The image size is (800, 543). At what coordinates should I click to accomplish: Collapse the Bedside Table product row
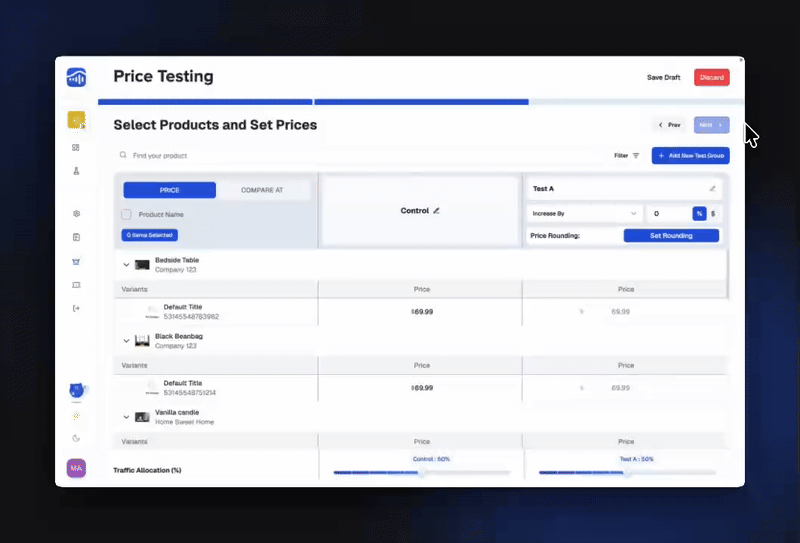click(126, 265)
